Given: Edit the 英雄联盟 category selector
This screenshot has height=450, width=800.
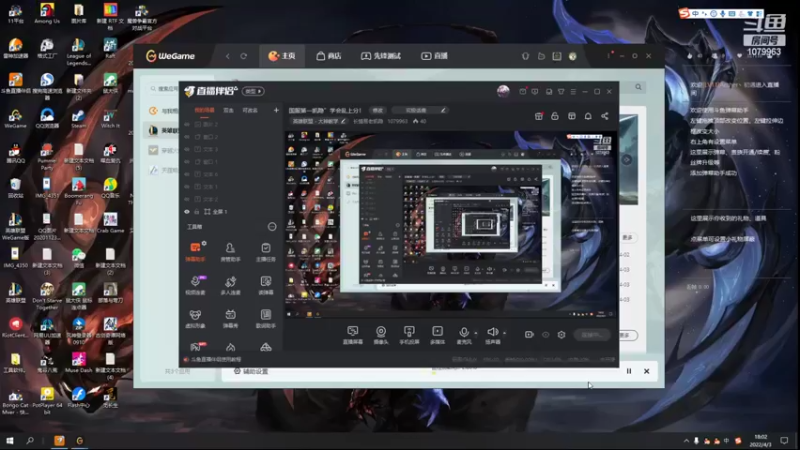Looking at the screenshot, I should point(319,121).
